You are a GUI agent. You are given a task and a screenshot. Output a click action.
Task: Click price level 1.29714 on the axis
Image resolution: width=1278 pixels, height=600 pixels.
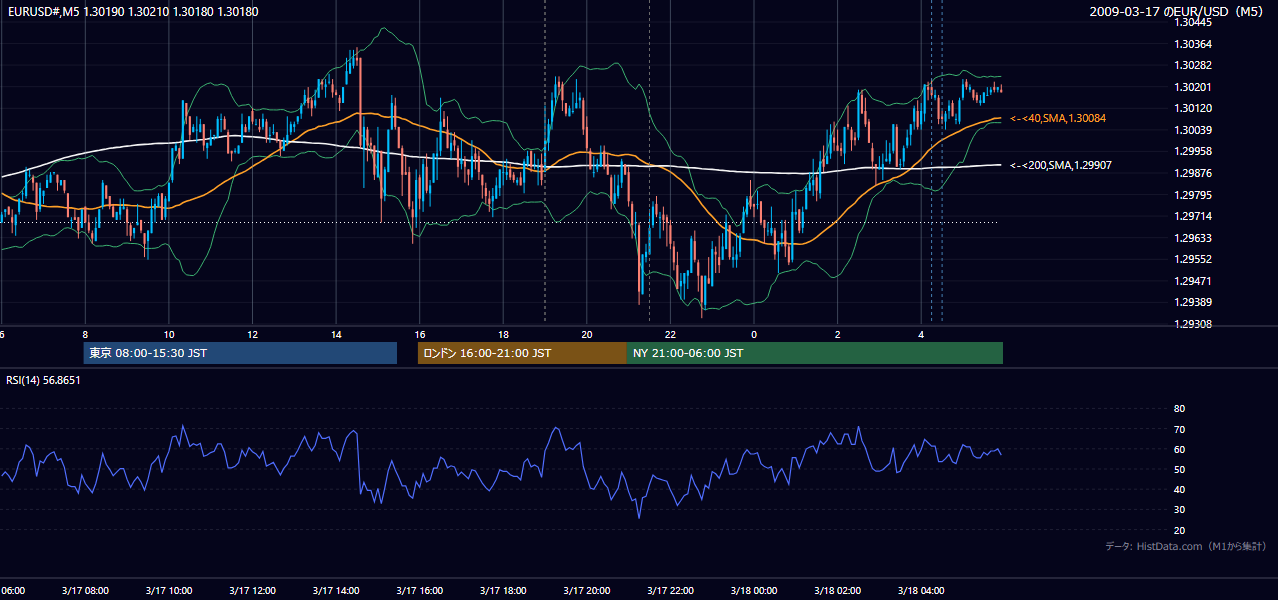point(1195,216)
